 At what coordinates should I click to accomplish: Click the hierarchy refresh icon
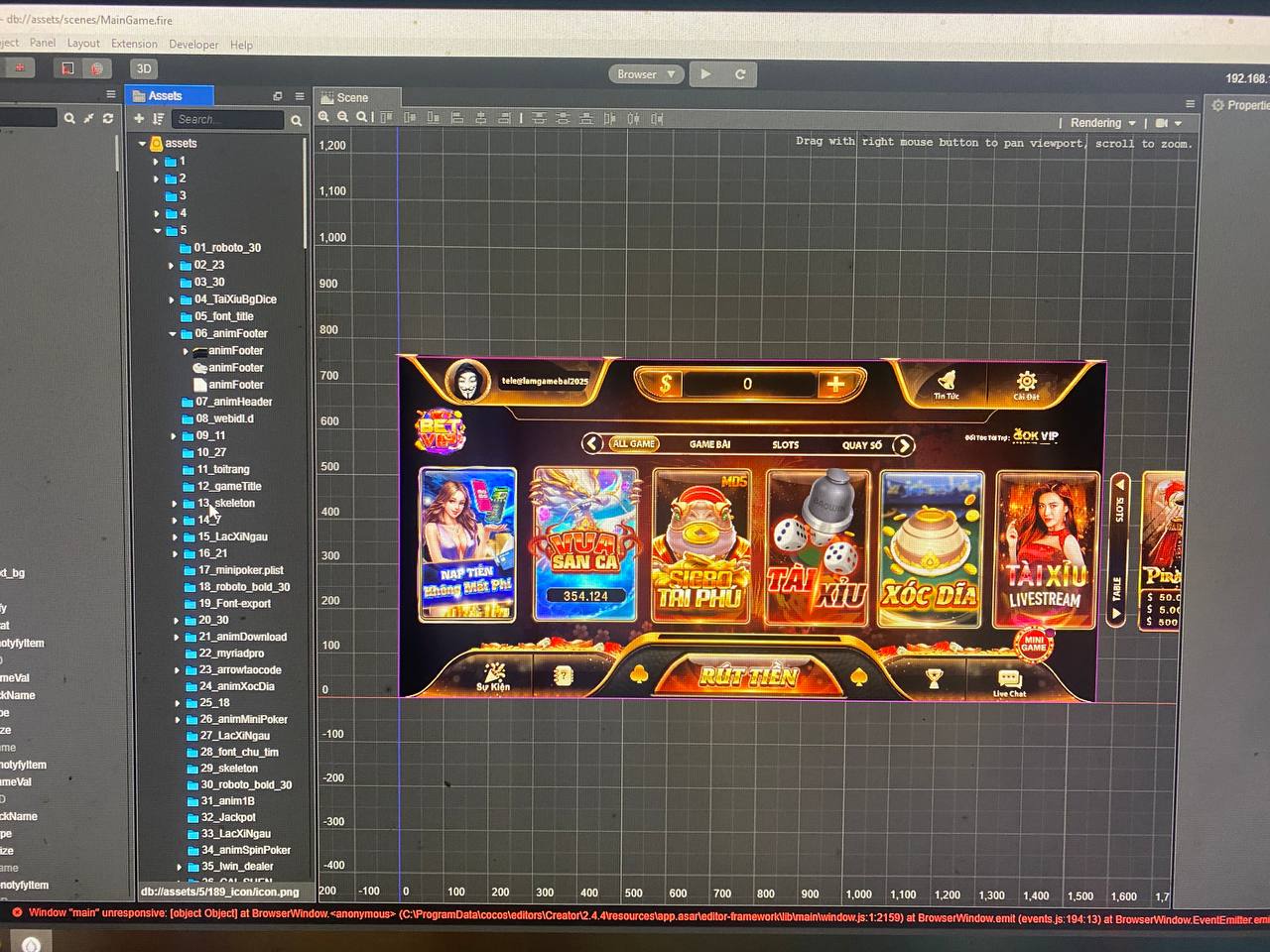(107, 118)
